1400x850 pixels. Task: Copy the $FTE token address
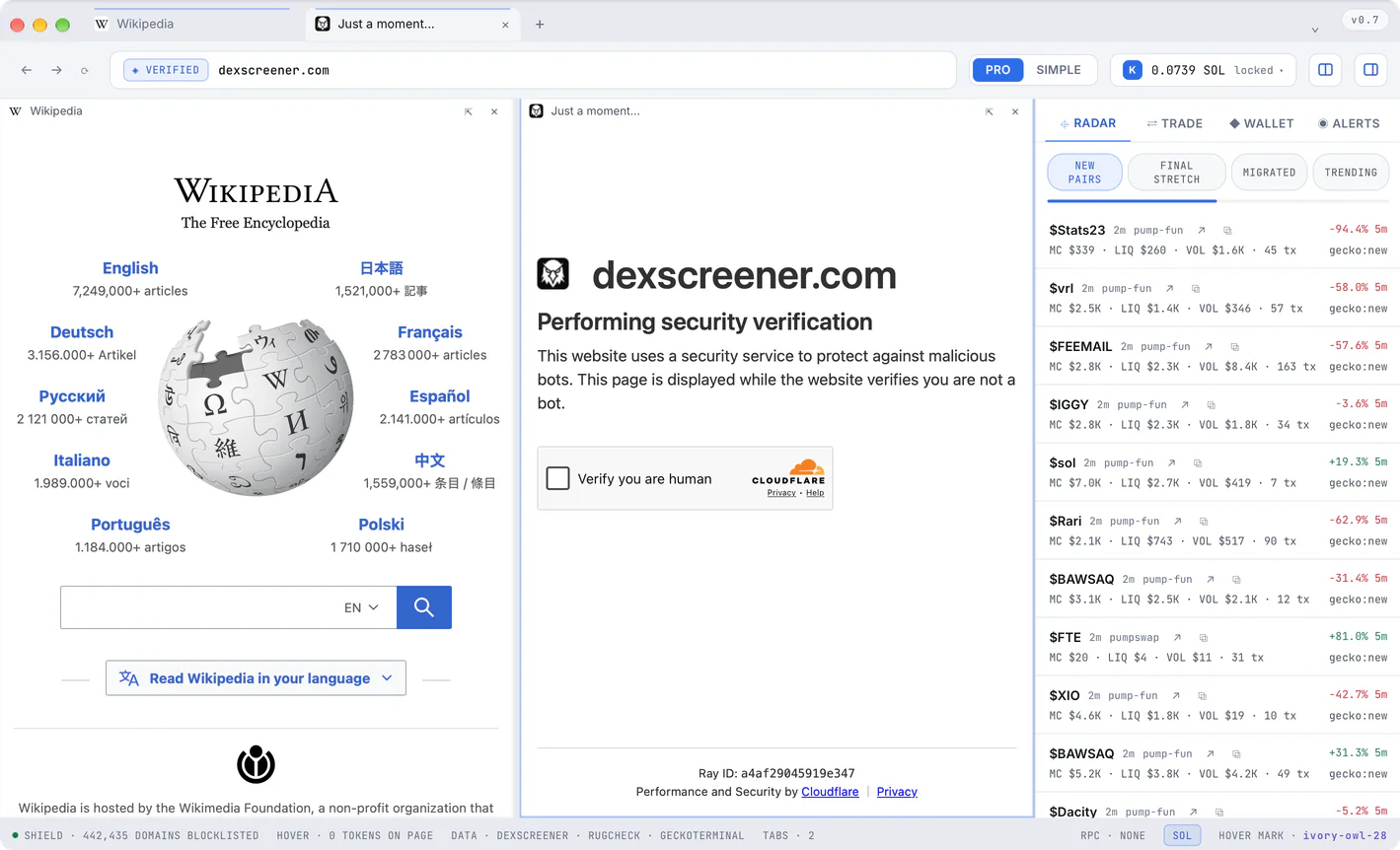tap(1204, 637)
